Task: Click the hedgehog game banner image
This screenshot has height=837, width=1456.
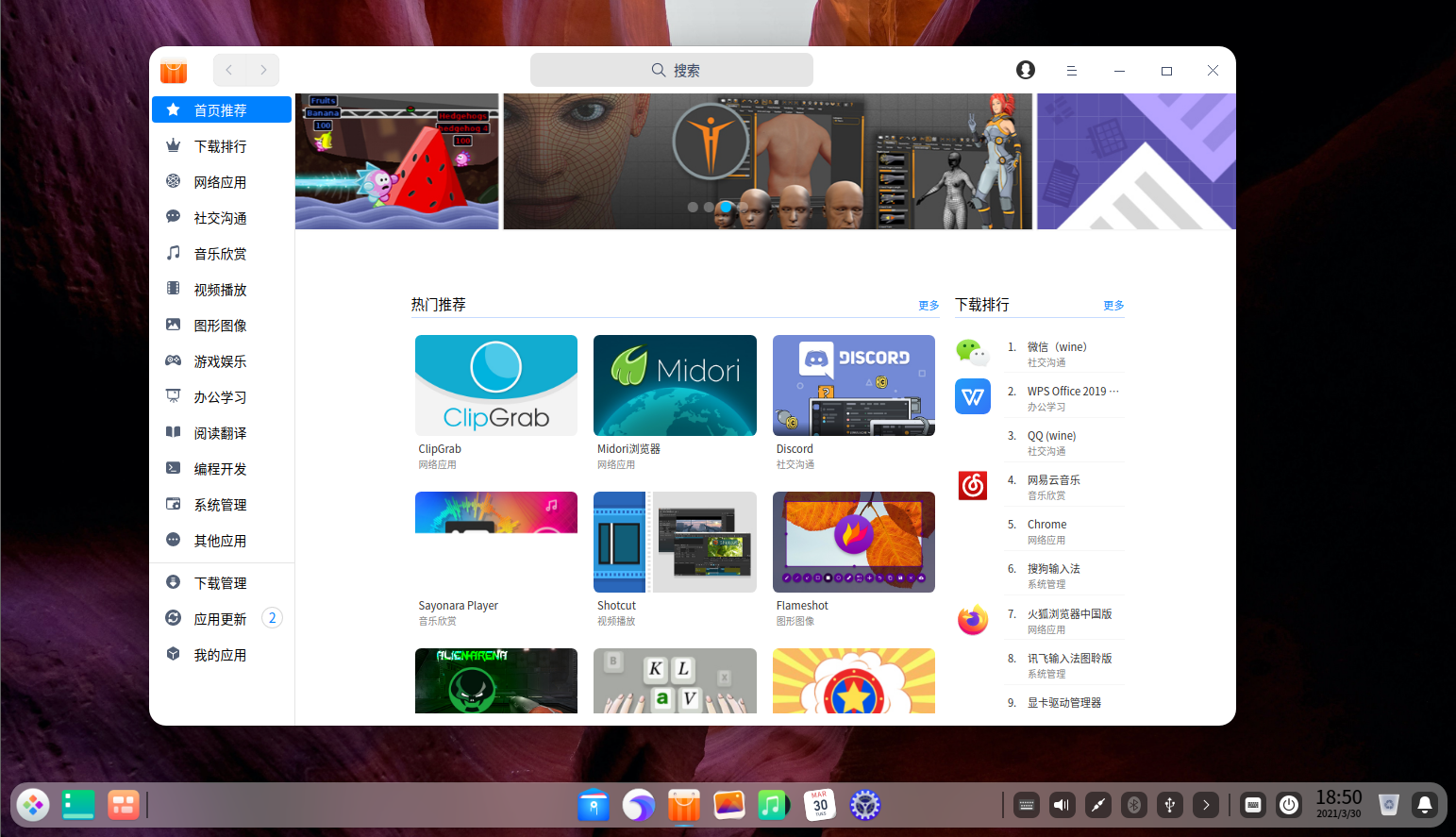Action: [396, 161]
